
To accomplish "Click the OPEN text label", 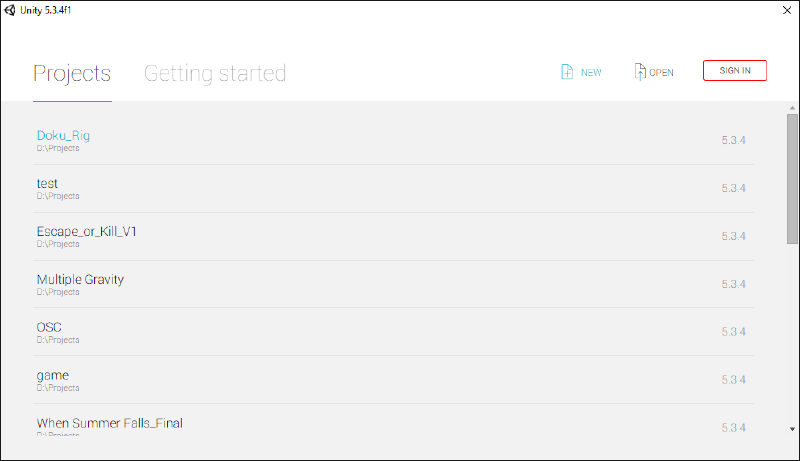I will [x=661, y=73].
